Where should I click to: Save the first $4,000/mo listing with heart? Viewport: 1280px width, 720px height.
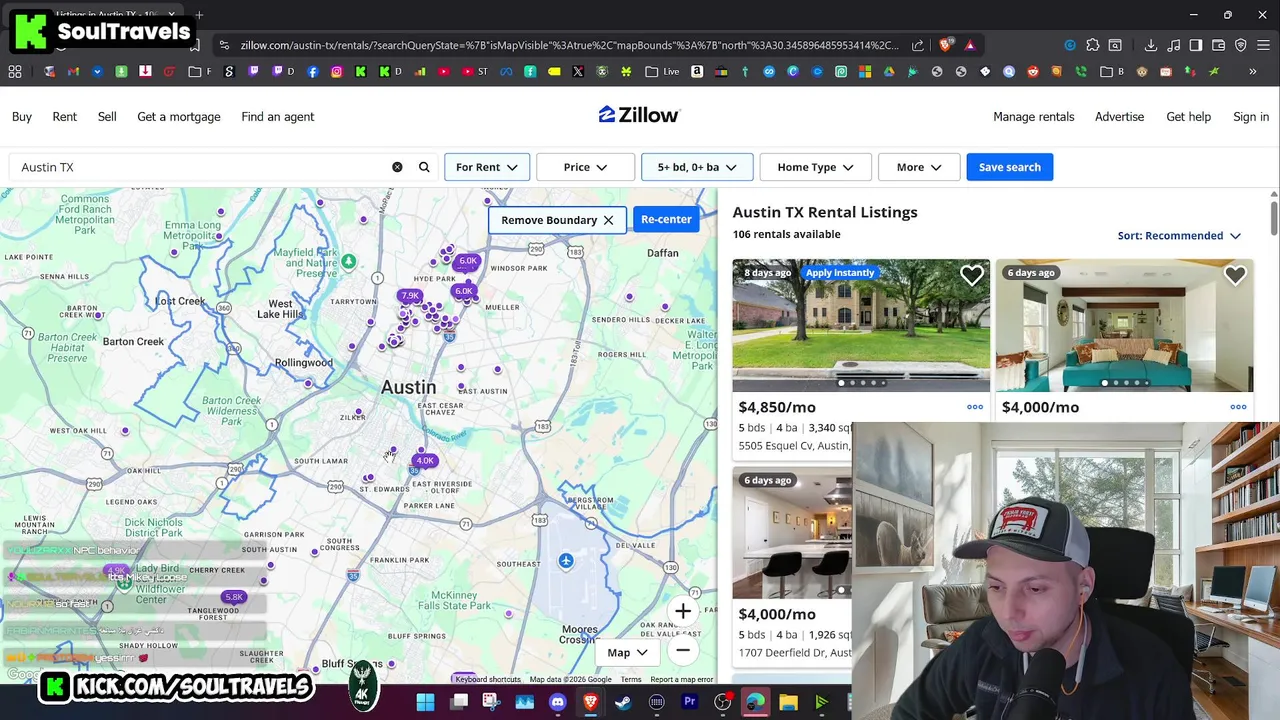pos(1235,276)
